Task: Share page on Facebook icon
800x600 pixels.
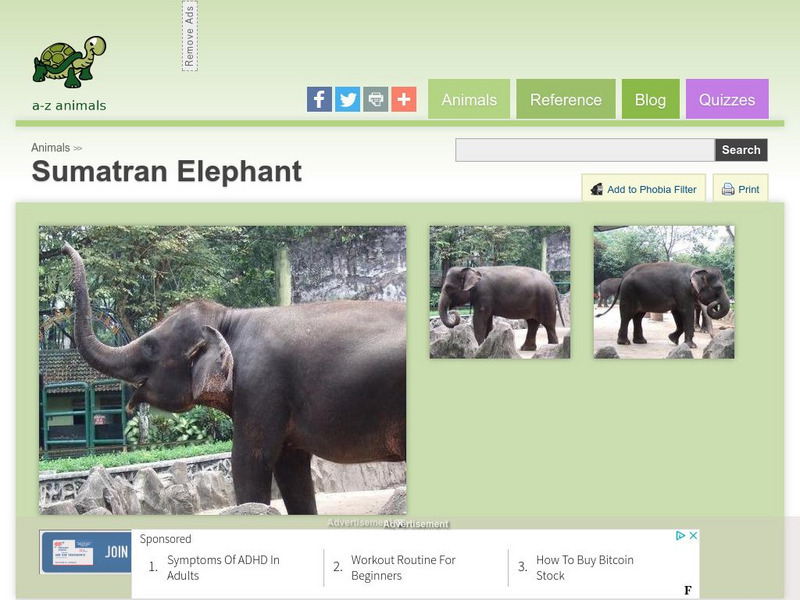Action: coord(319,99)
